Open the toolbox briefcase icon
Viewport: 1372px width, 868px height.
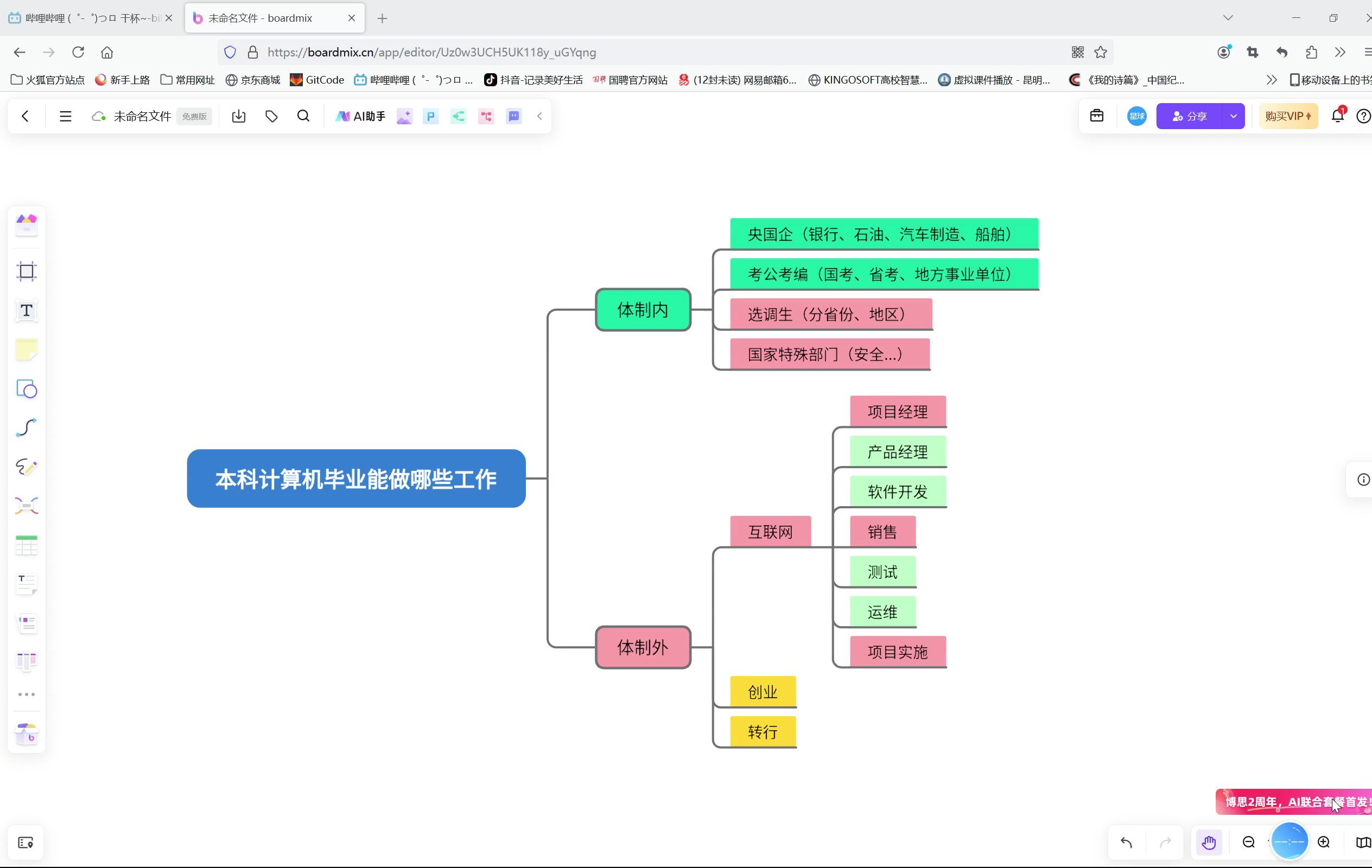tap(1097, 116)
